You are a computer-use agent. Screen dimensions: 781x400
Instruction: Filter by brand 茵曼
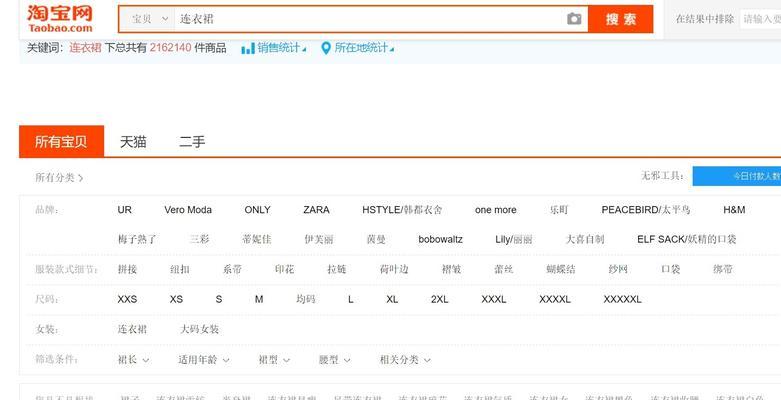tap(376, 239)
